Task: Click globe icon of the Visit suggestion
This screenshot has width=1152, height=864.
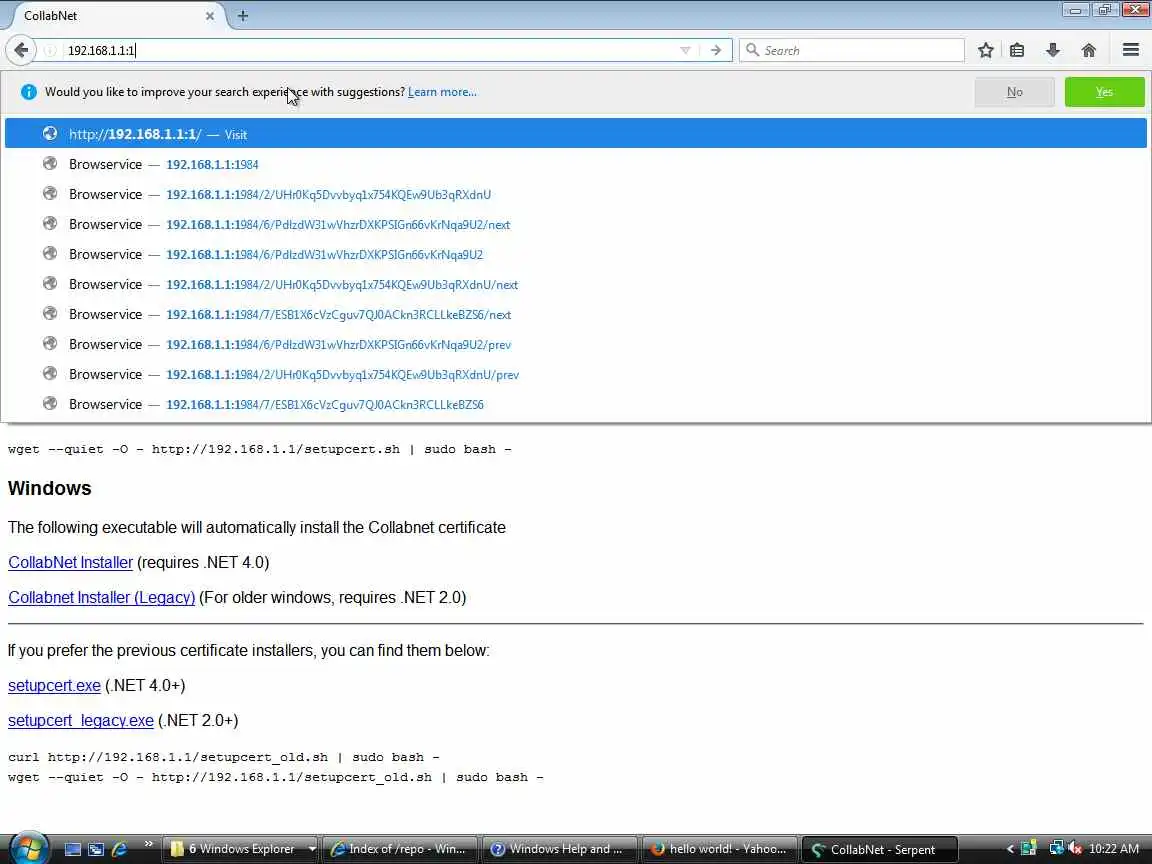Action: point(50,133)
